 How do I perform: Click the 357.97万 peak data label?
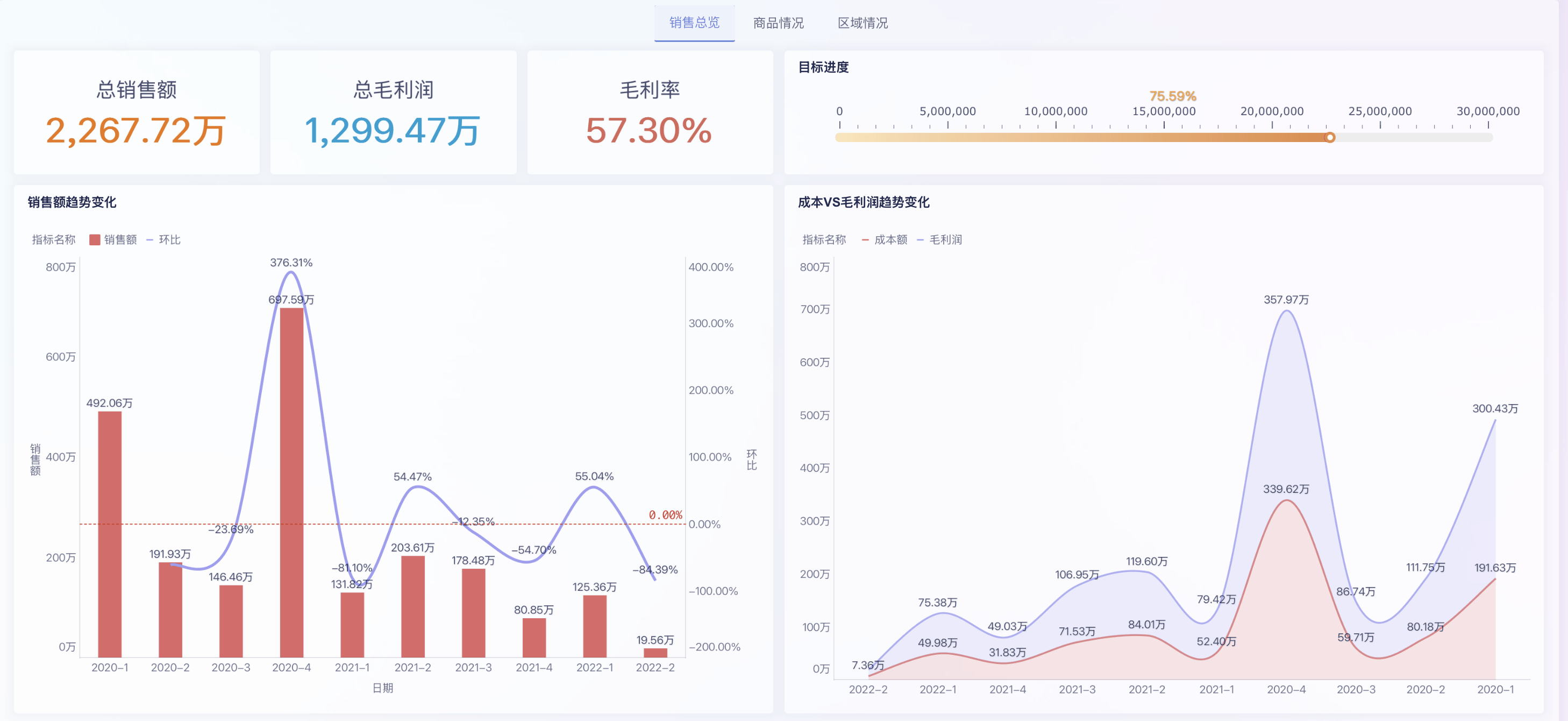[1286, 300]
